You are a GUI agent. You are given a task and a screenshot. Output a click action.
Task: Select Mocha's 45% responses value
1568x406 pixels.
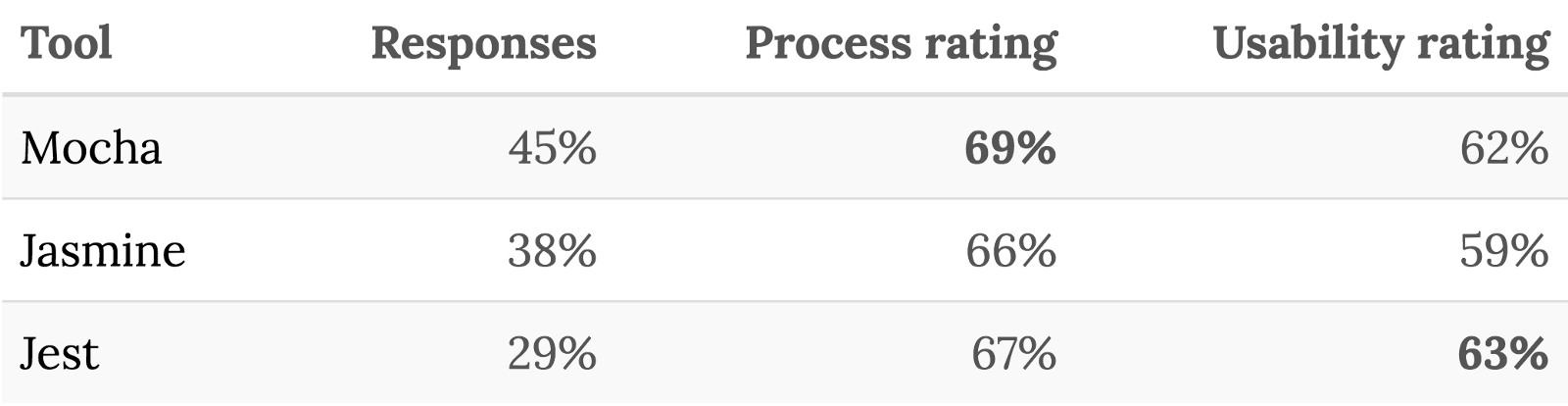point(552,148)
